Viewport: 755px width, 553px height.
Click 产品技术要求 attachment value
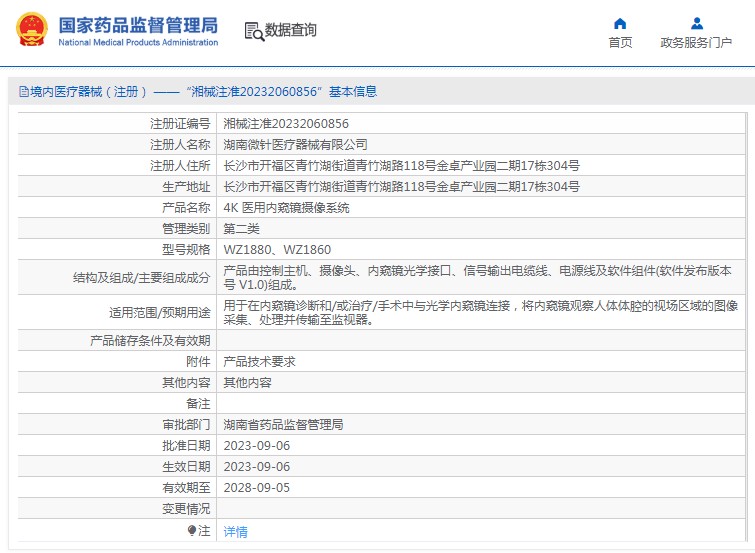(260, 362)
